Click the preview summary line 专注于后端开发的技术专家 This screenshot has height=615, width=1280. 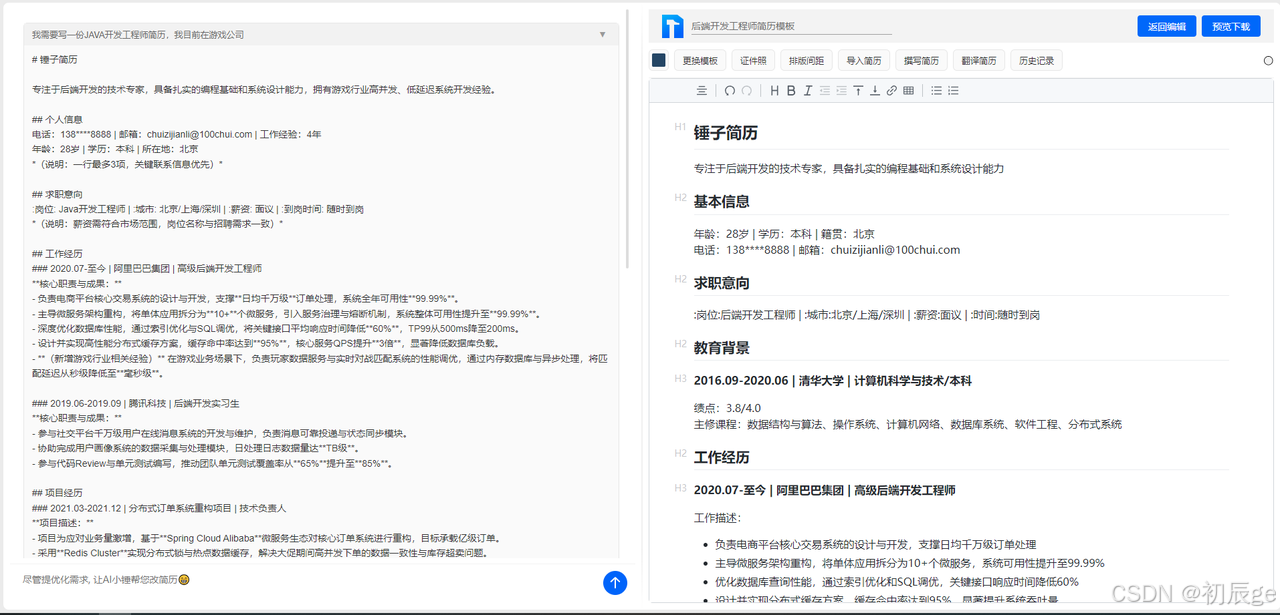(848, 168)
